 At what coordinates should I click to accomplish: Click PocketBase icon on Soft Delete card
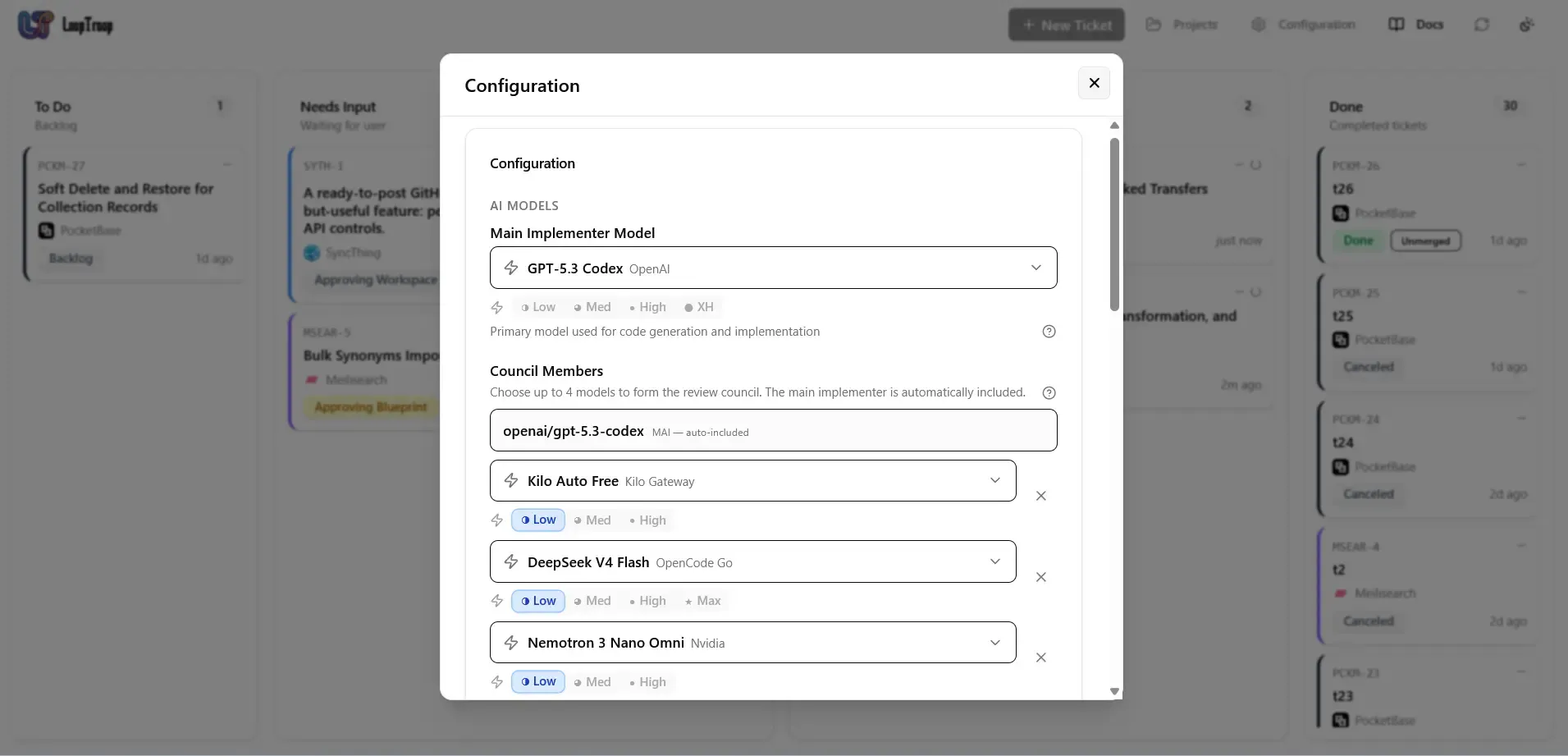[46, 231]
